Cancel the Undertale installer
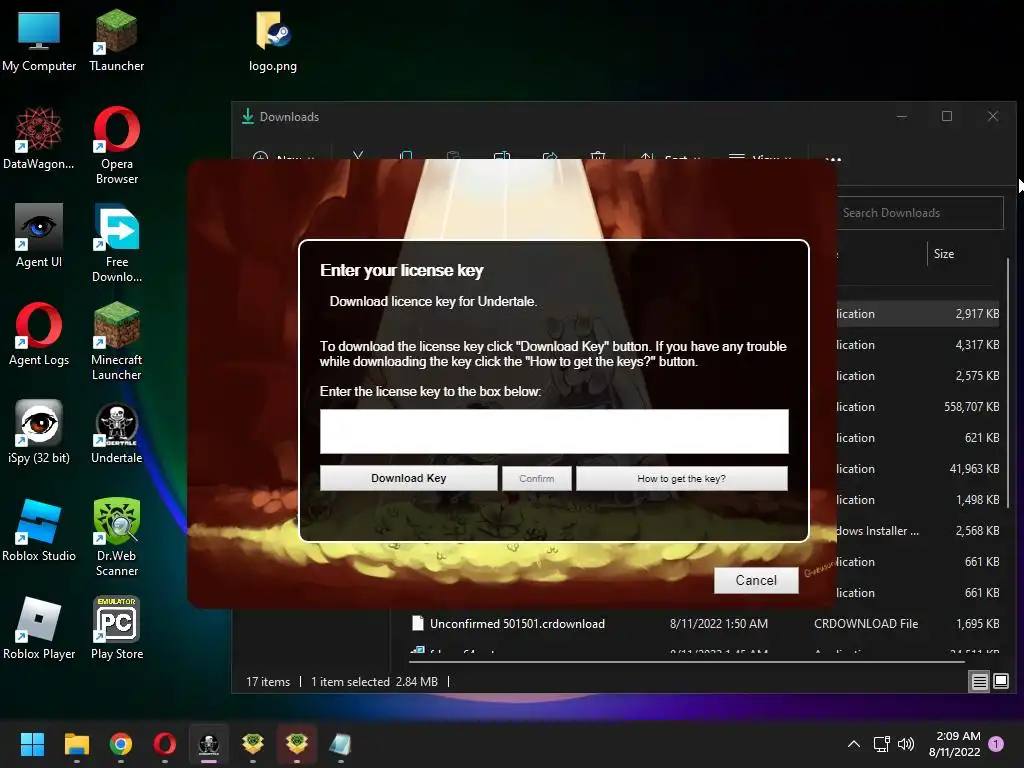 pos(756,580)
